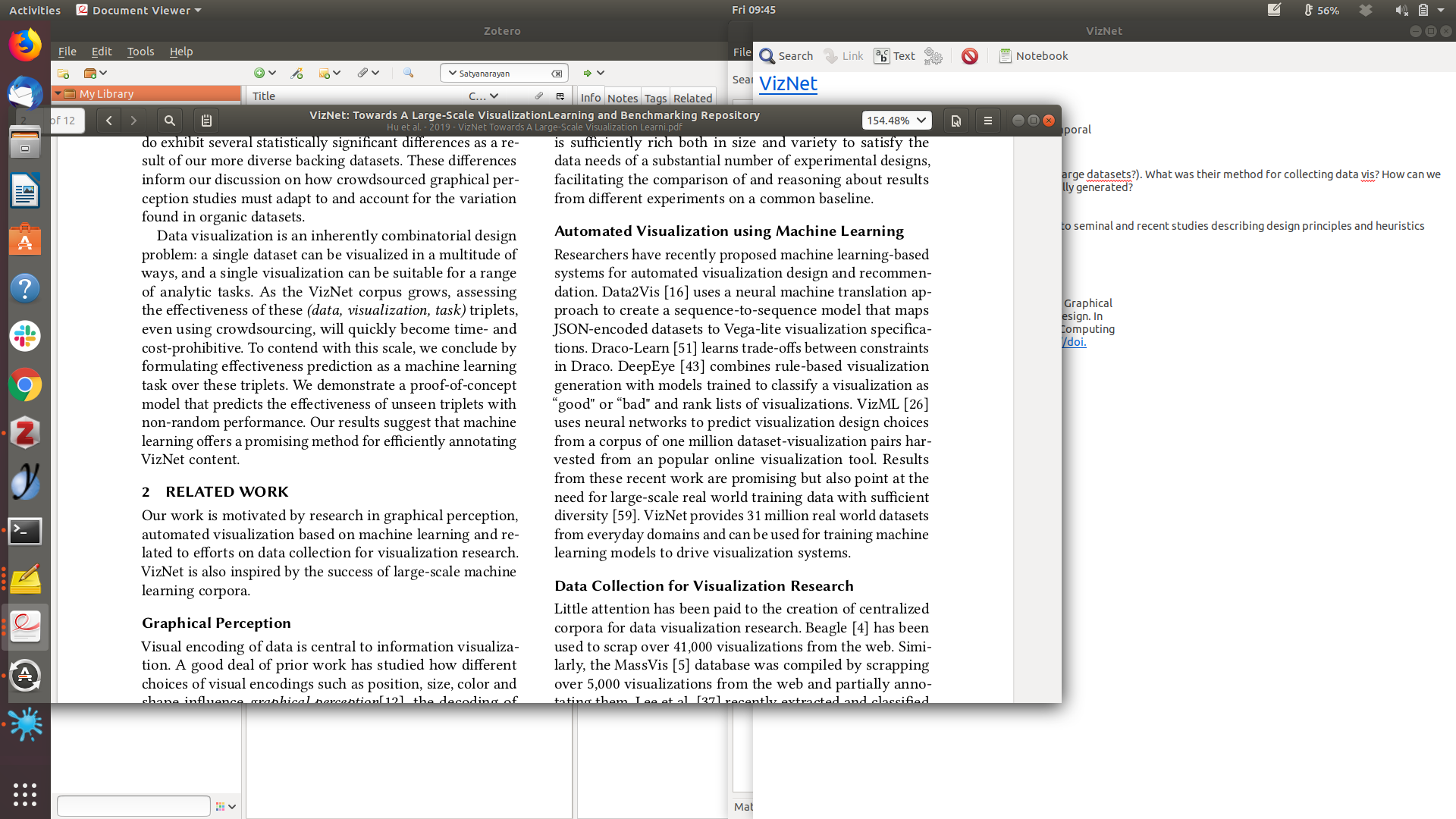Click the page number input field
1456x819 pixels.
67,121
